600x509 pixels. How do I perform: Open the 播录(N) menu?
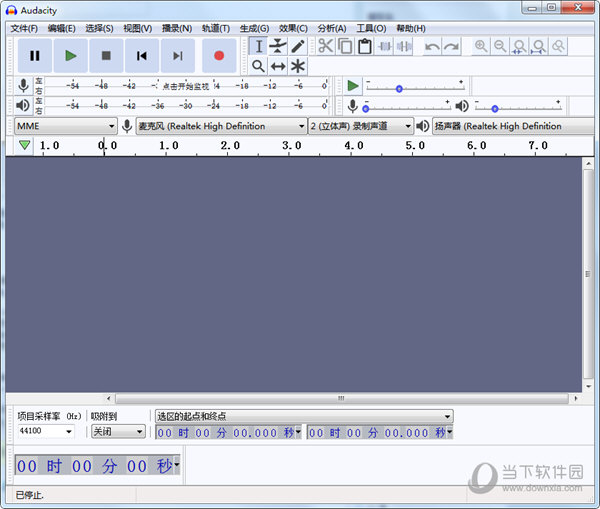coord(177,28)
